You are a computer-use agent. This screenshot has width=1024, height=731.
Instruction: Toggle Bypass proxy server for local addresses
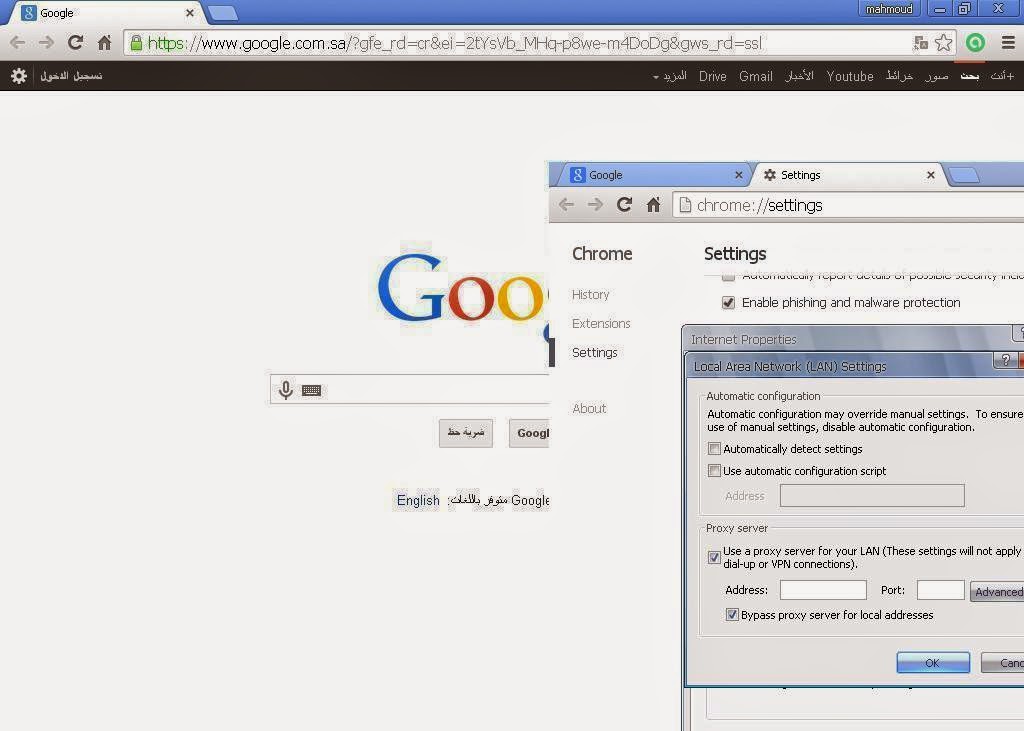[732, 615]
